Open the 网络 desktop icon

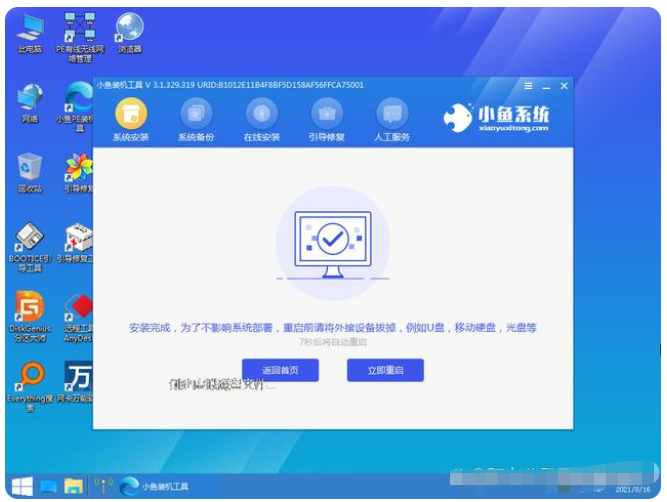click(x=30, y=99)
